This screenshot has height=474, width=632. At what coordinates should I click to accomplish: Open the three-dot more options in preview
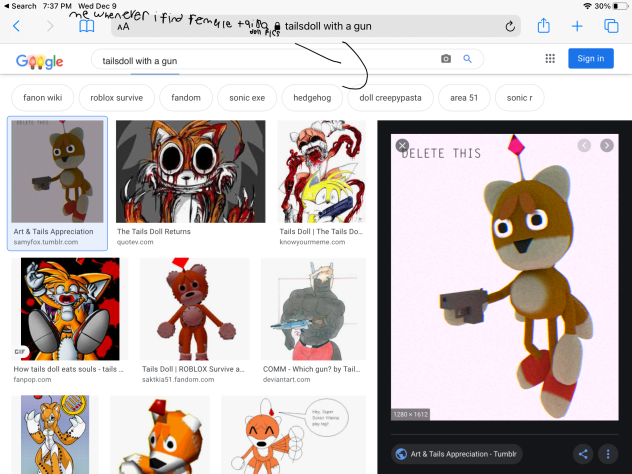610,453
